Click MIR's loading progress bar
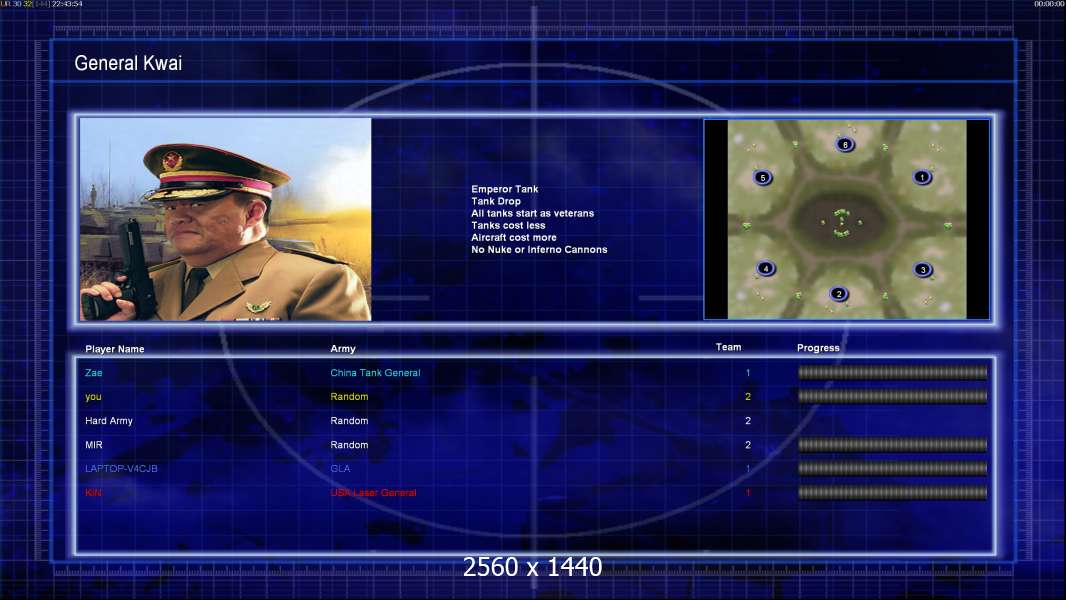1066x600 pixels. [892, 445]
